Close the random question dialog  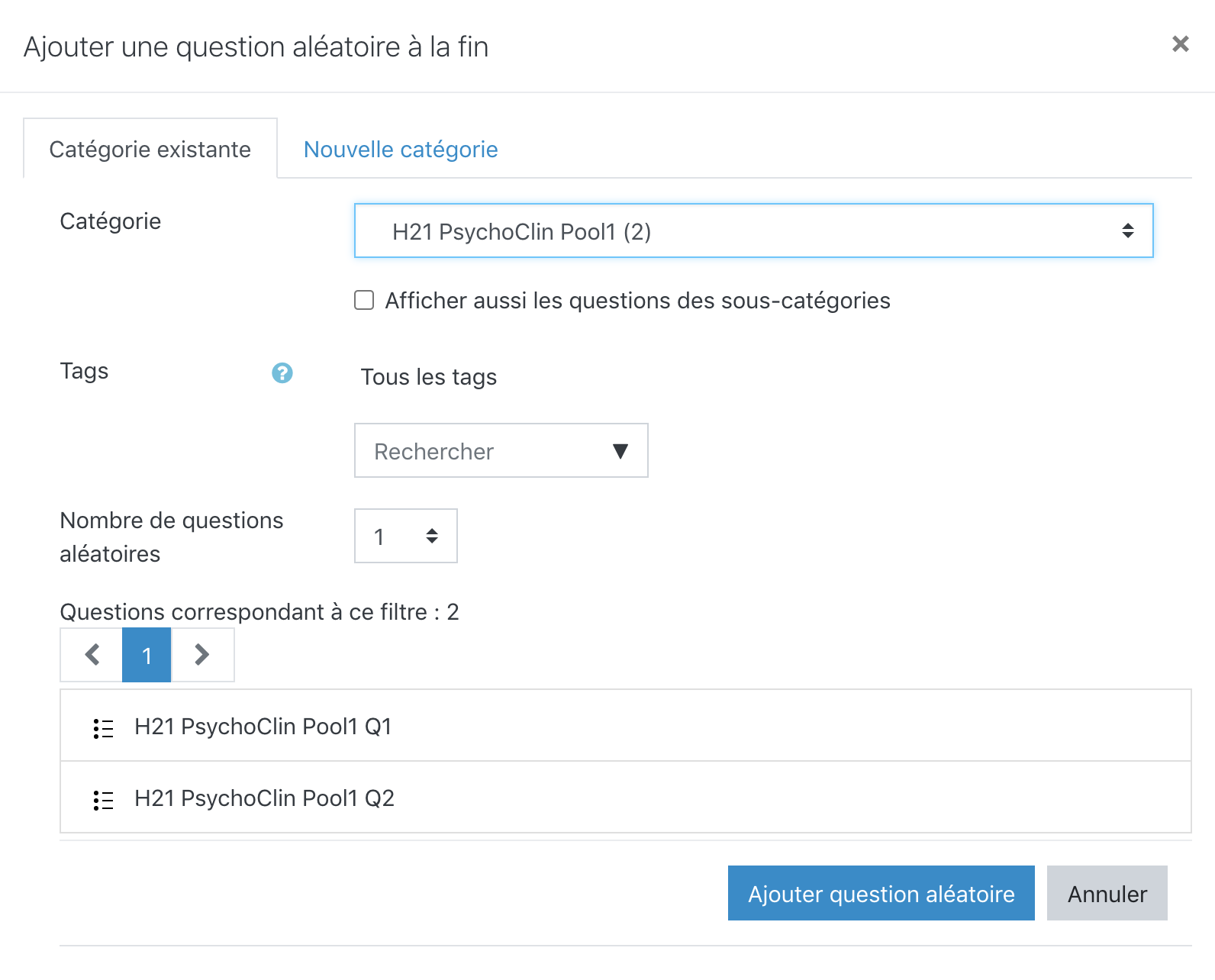click(x=1180, y=44)
